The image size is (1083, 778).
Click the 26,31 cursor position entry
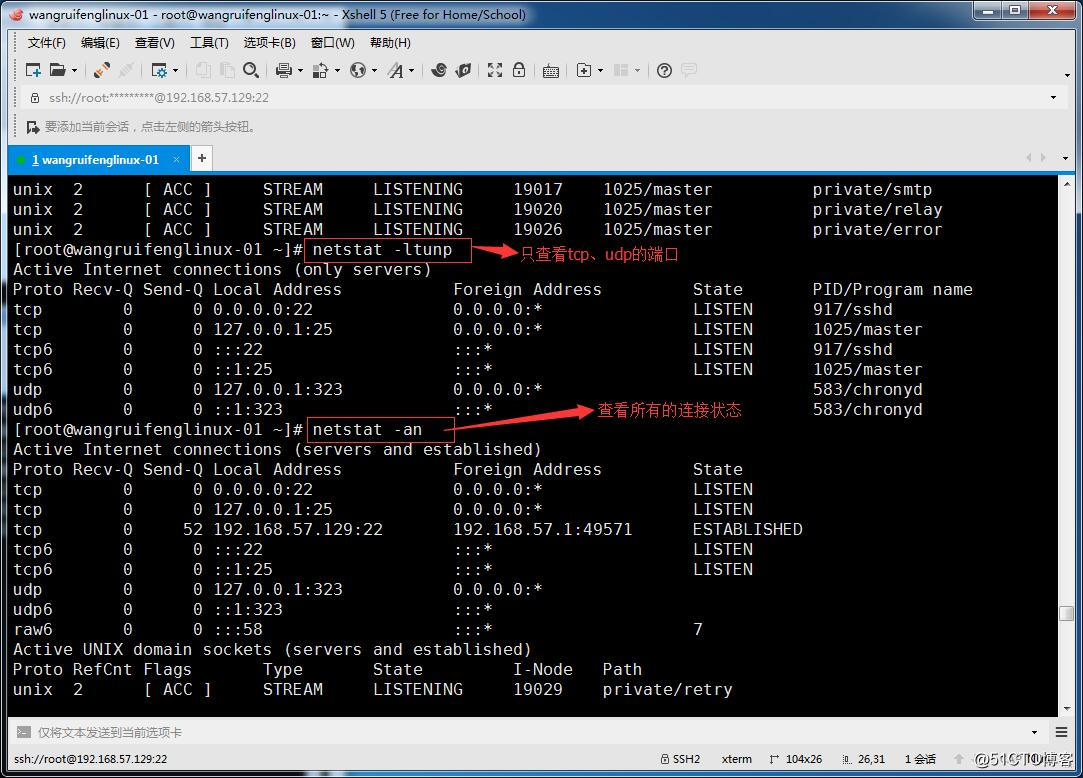[863, 759]
